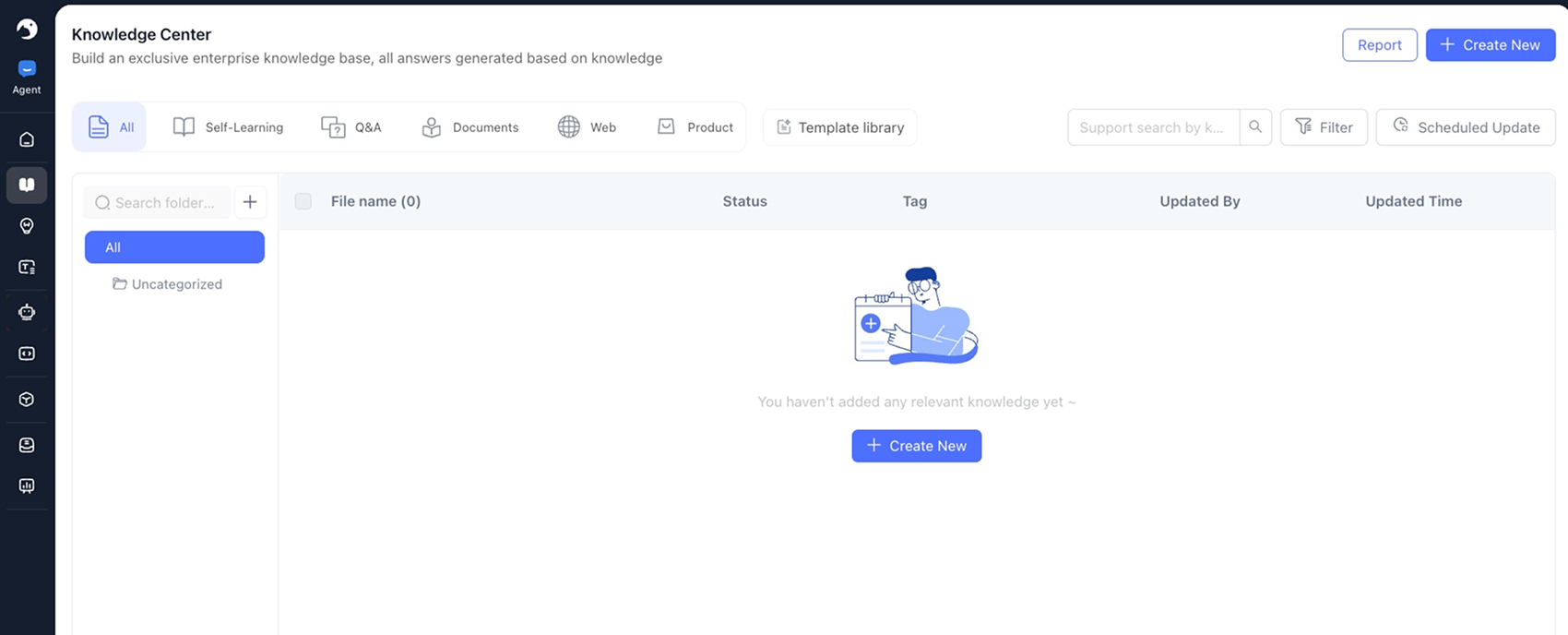
Task: Focus the knowledge search input field
Action: 1153,127
